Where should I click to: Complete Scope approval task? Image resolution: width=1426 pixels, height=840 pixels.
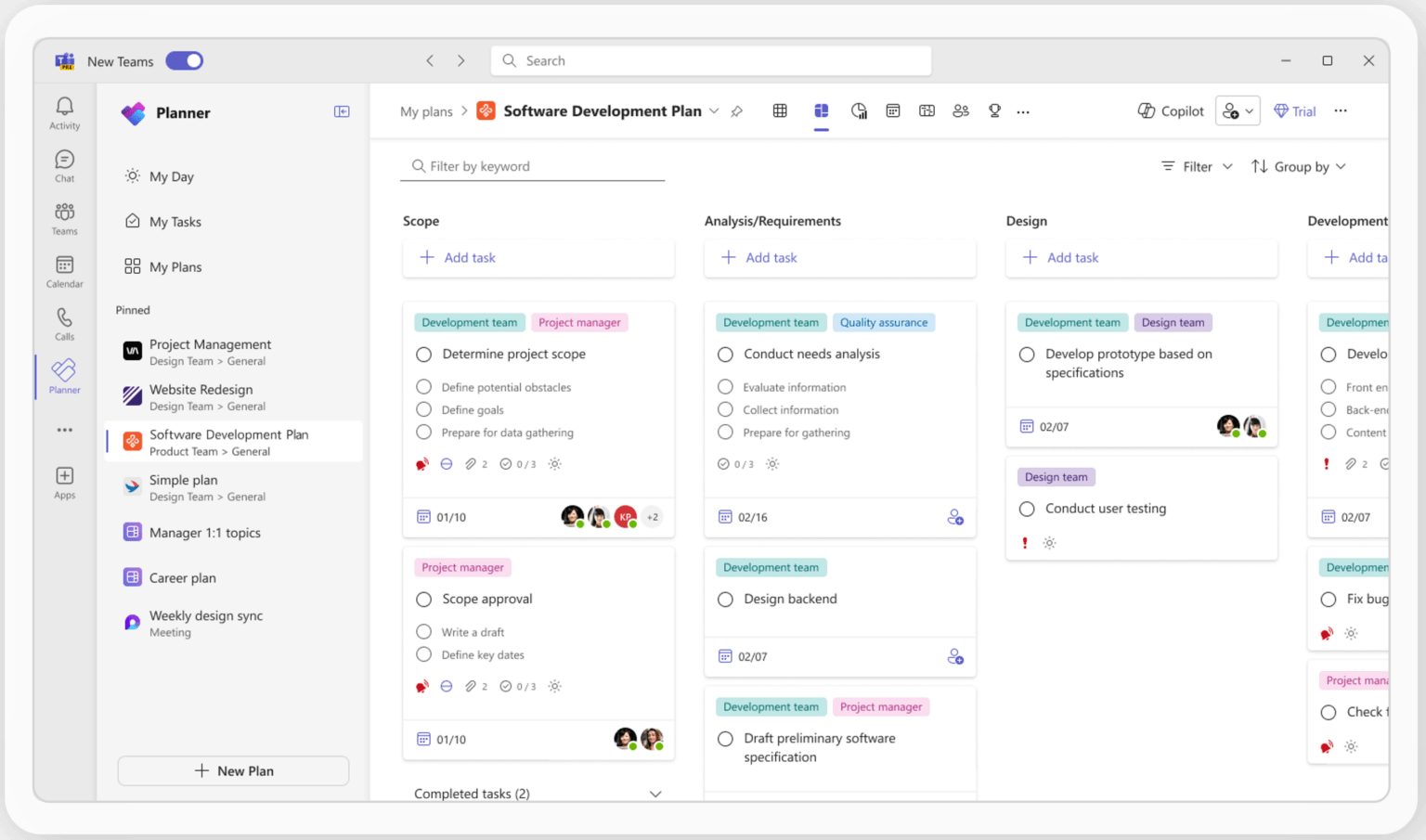pyautogui.click(x=424, y=600)
